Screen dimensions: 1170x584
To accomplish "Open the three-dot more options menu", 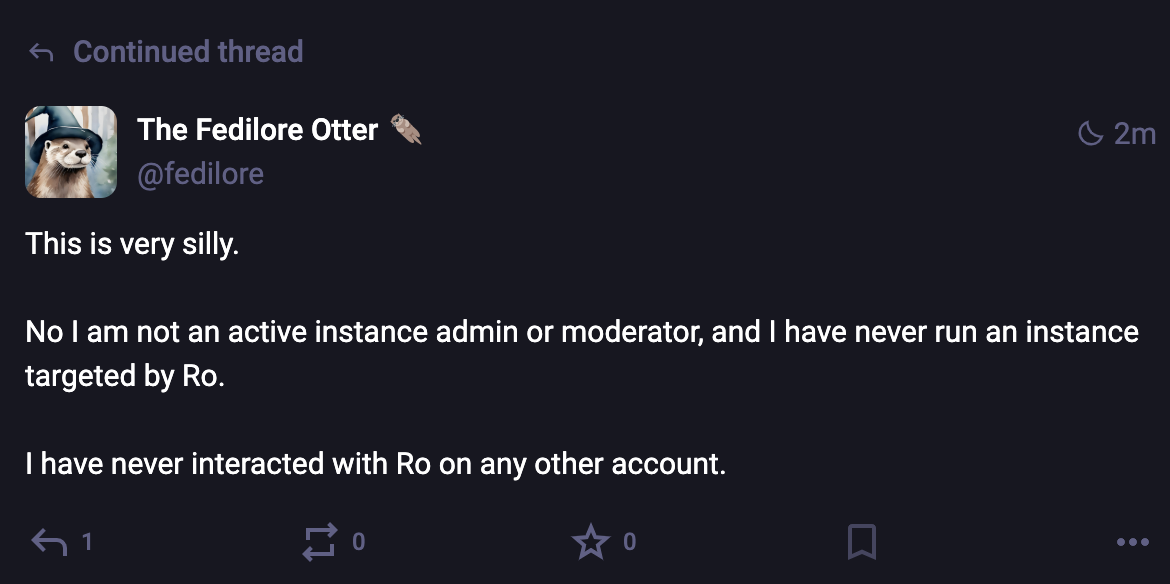I will coord(1132,542).
